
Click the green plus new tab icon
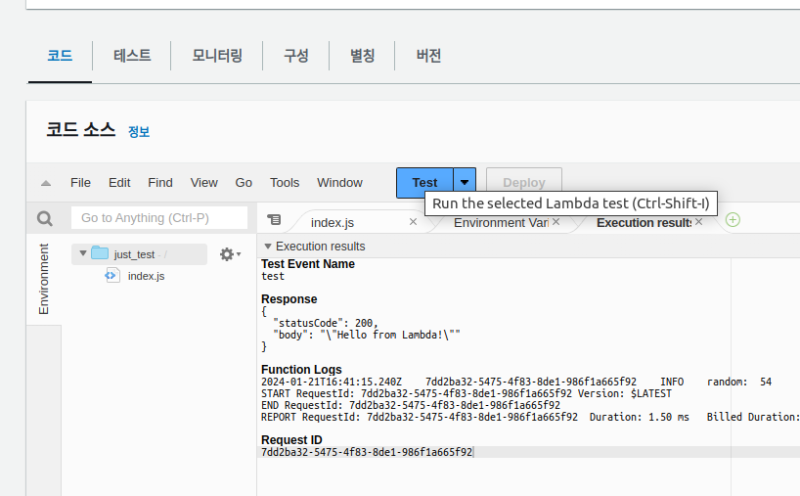click(733, 220)
